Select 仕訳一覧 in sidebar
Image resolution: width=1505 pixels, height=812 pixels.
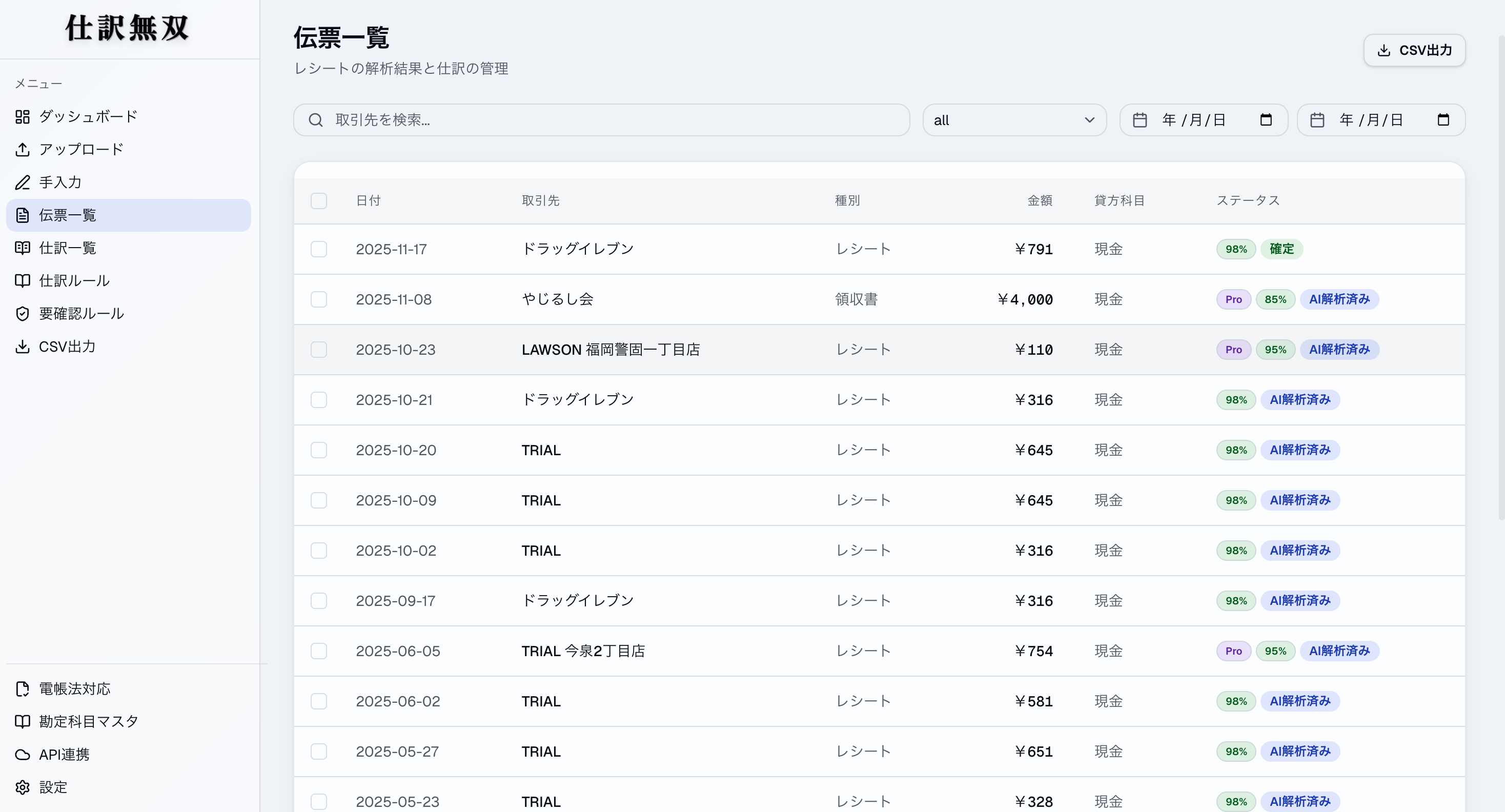coord(129,248)
